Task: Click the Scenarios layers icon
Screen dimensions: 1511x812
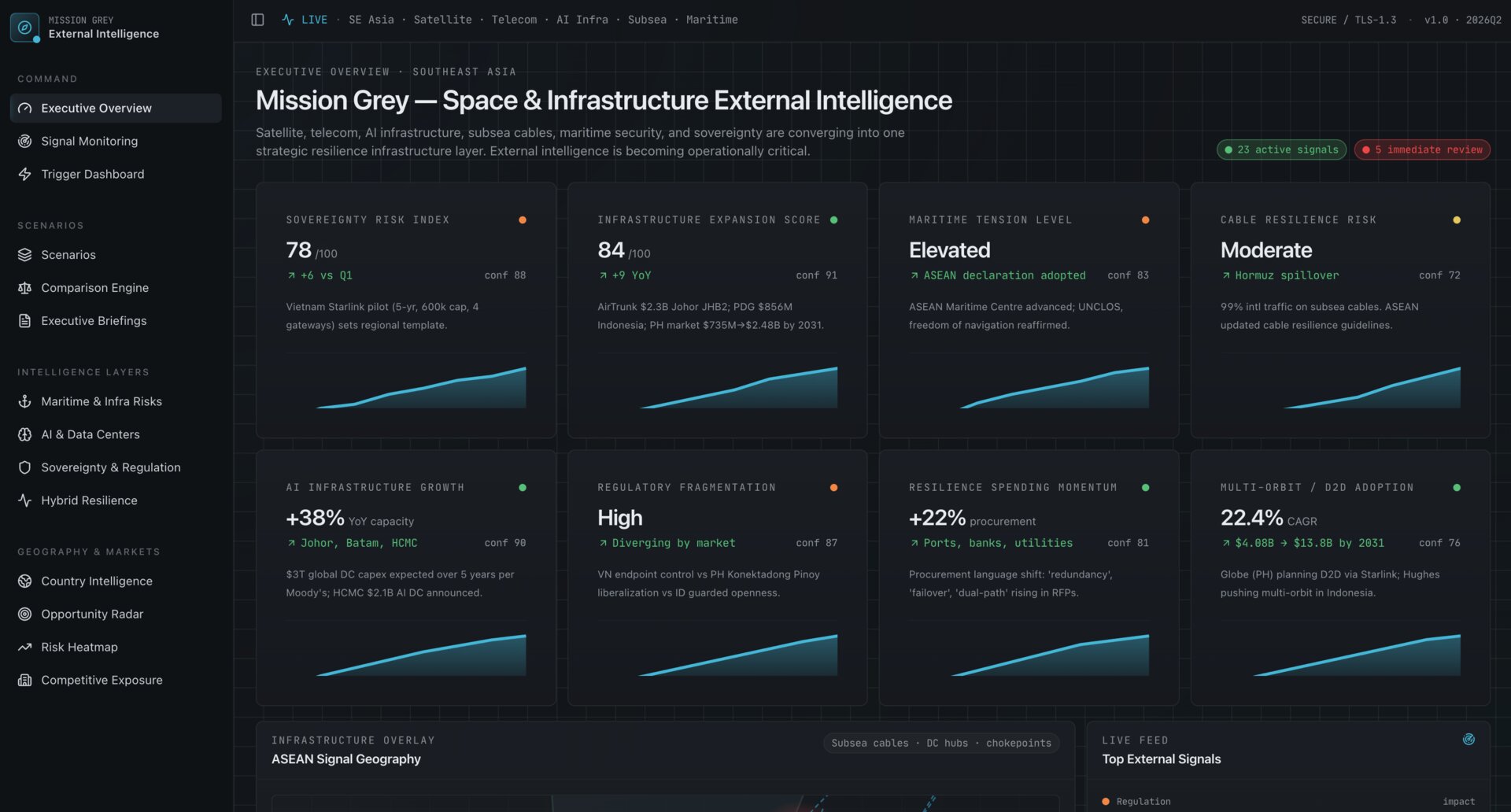Action: (x=25, y=255)
